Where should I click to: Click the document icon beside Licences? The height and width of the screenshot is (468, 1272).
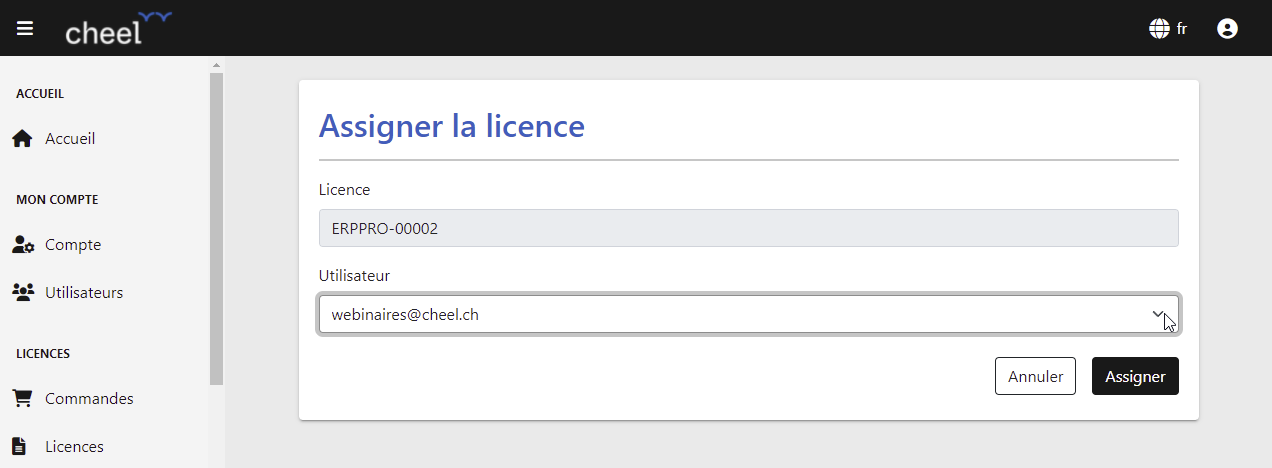pos(20,447)
